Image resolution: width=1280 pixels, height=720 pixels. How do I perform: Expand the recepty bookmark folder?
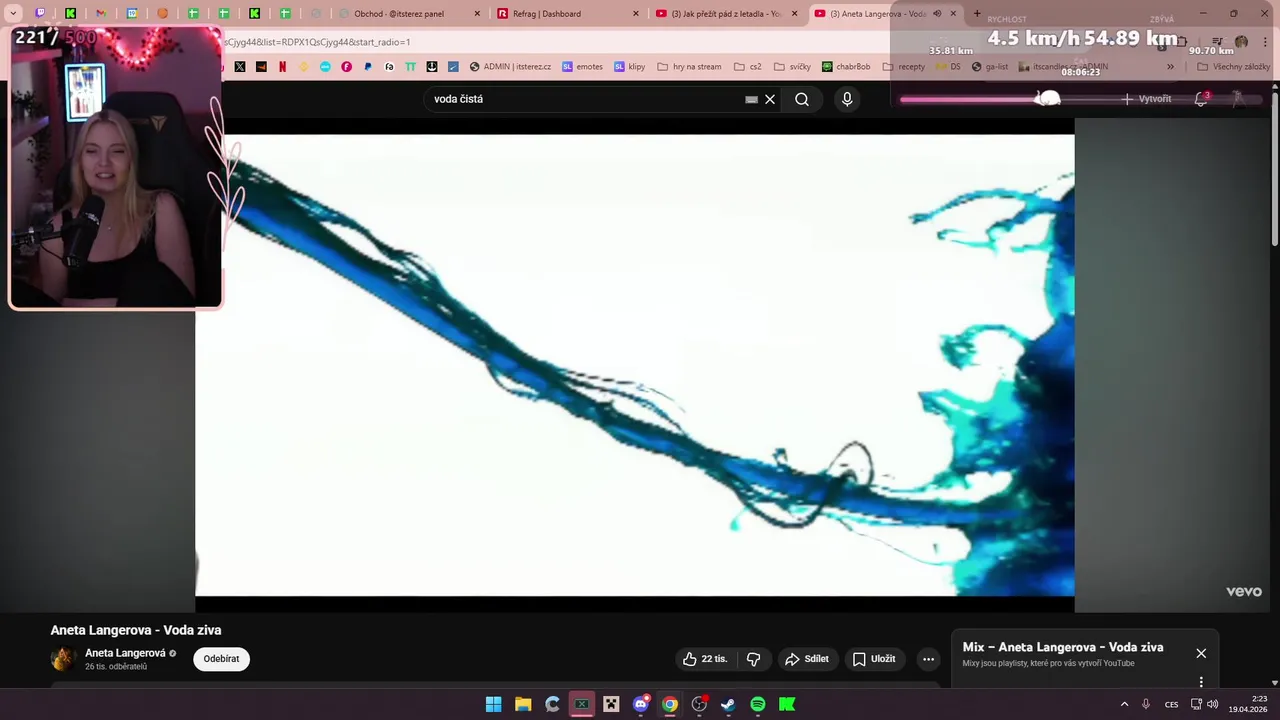(x=904, y=67)
